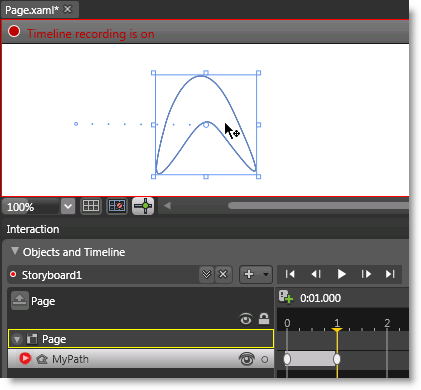Click the MyPath animation span bar
421x390 pixels.
(312, 359)
